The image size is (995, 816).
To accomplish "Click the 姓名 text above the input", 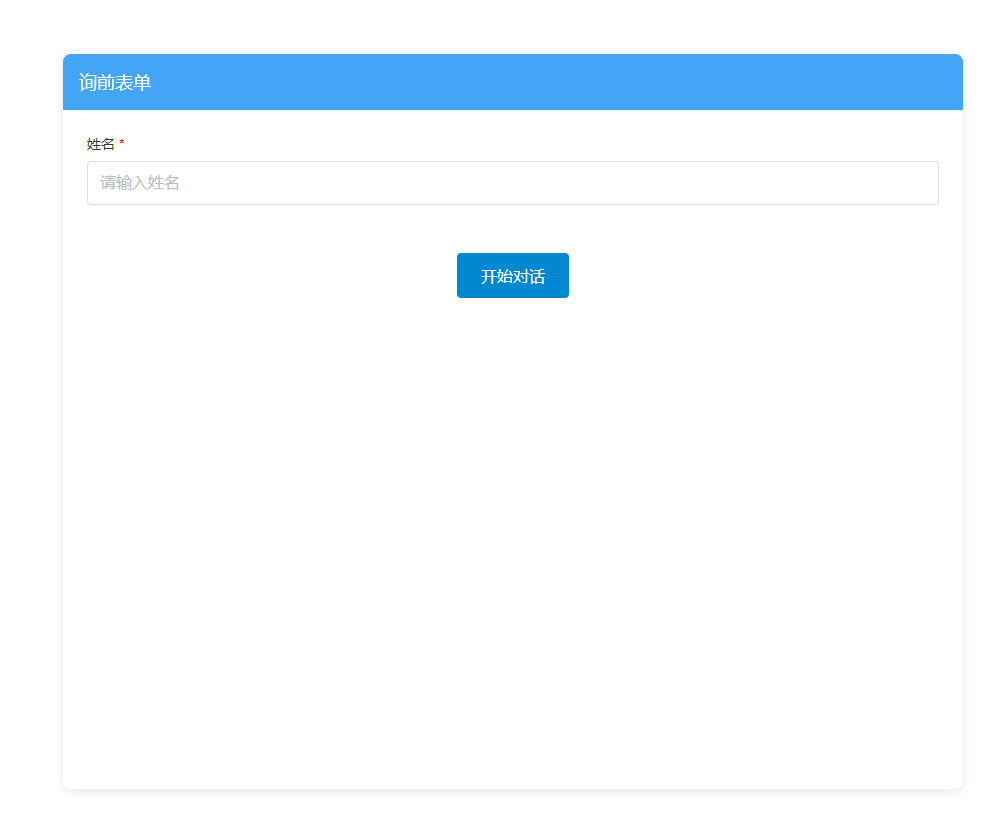I will (101, 144).
